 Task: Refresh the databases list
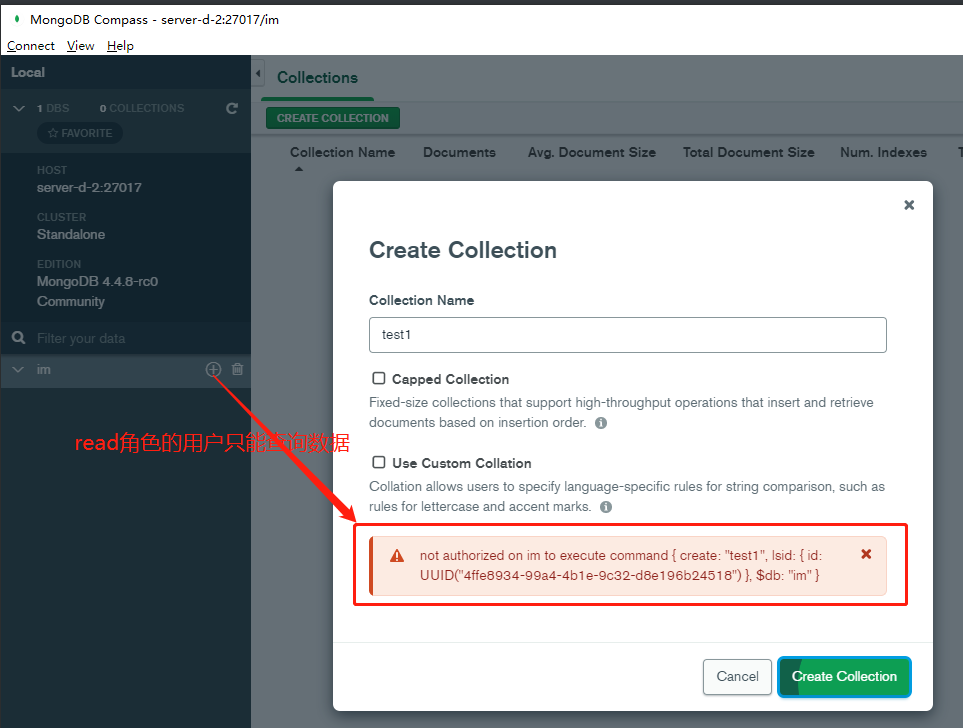click(x=231, y=108)
